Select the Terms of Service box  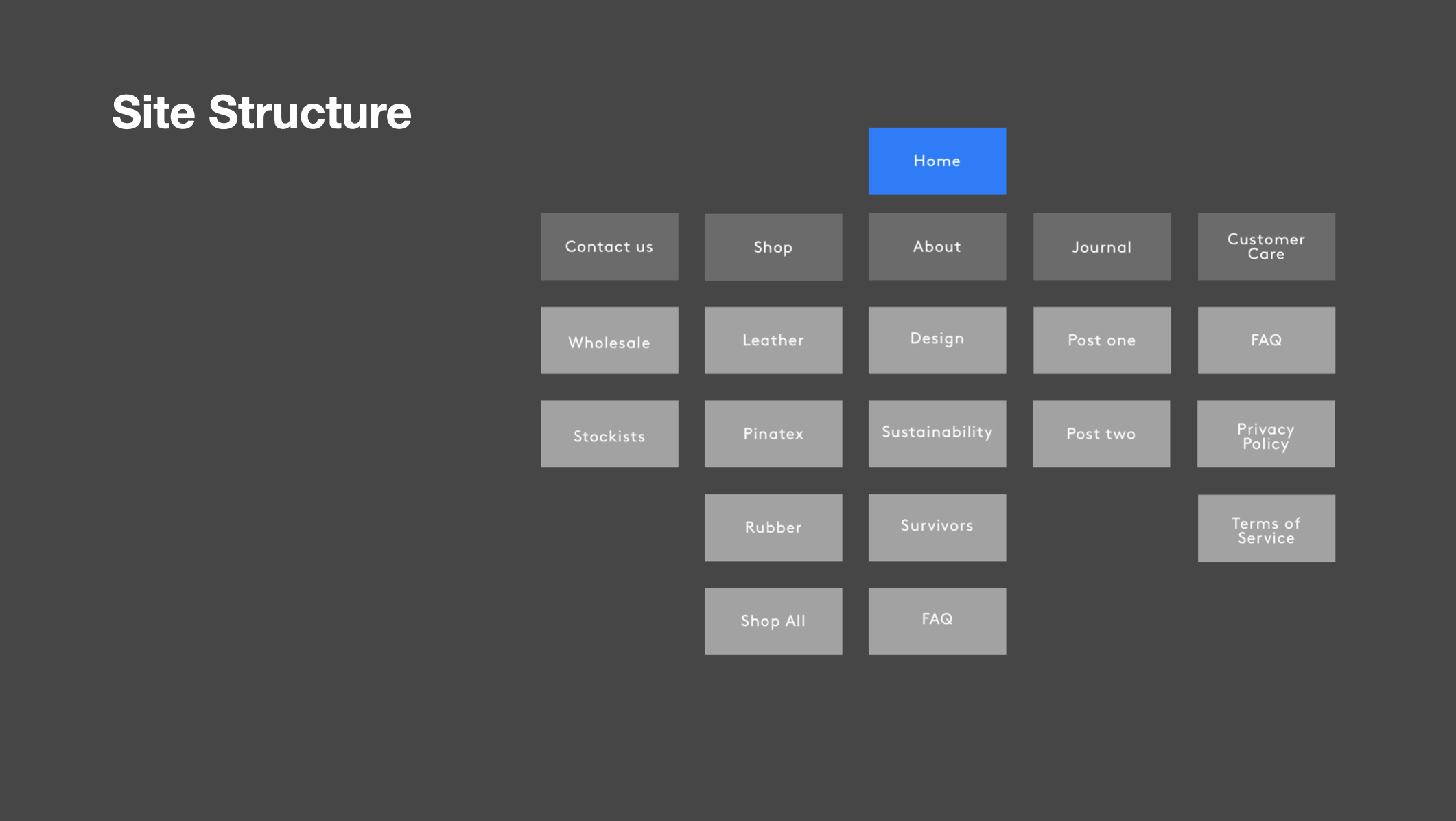(1266, 528)
